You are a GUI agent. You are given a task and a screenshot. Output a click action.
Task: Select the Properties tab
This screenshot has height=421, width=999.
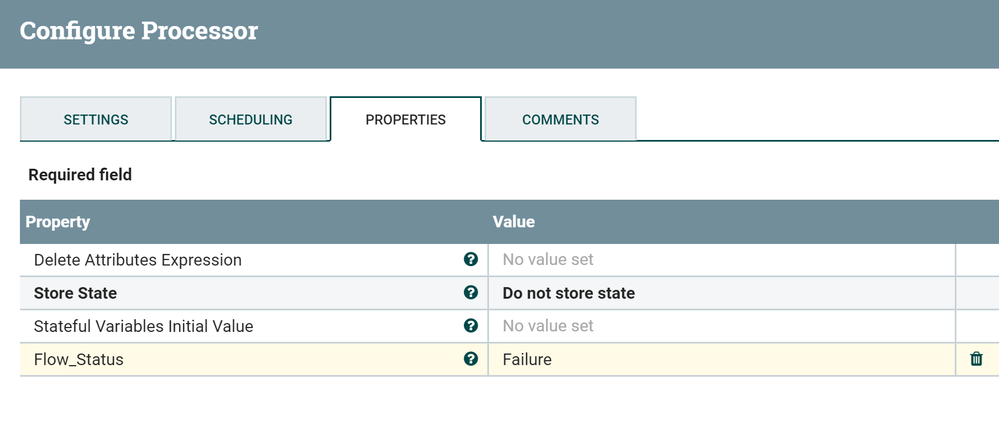(406, 120)
